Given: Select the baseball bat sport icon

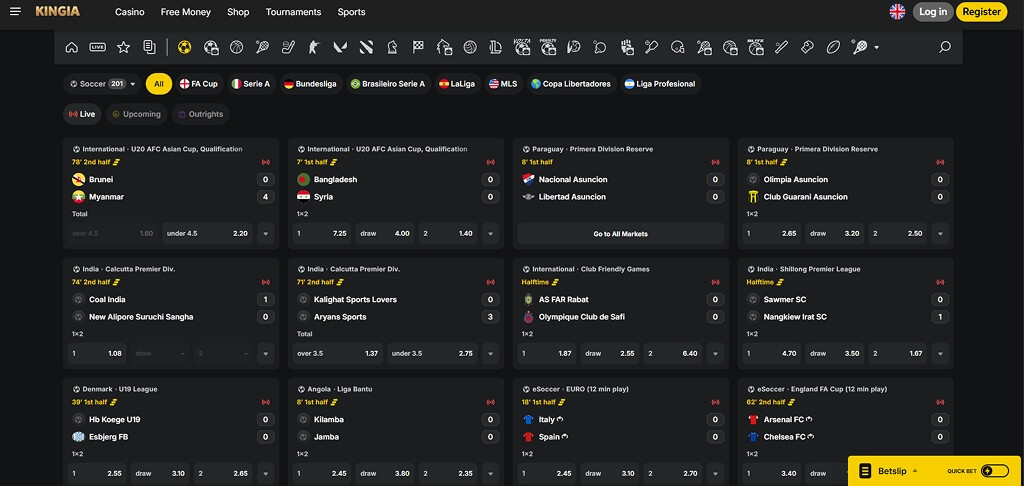Looking at the screenshot, I should tap(782, 47).
